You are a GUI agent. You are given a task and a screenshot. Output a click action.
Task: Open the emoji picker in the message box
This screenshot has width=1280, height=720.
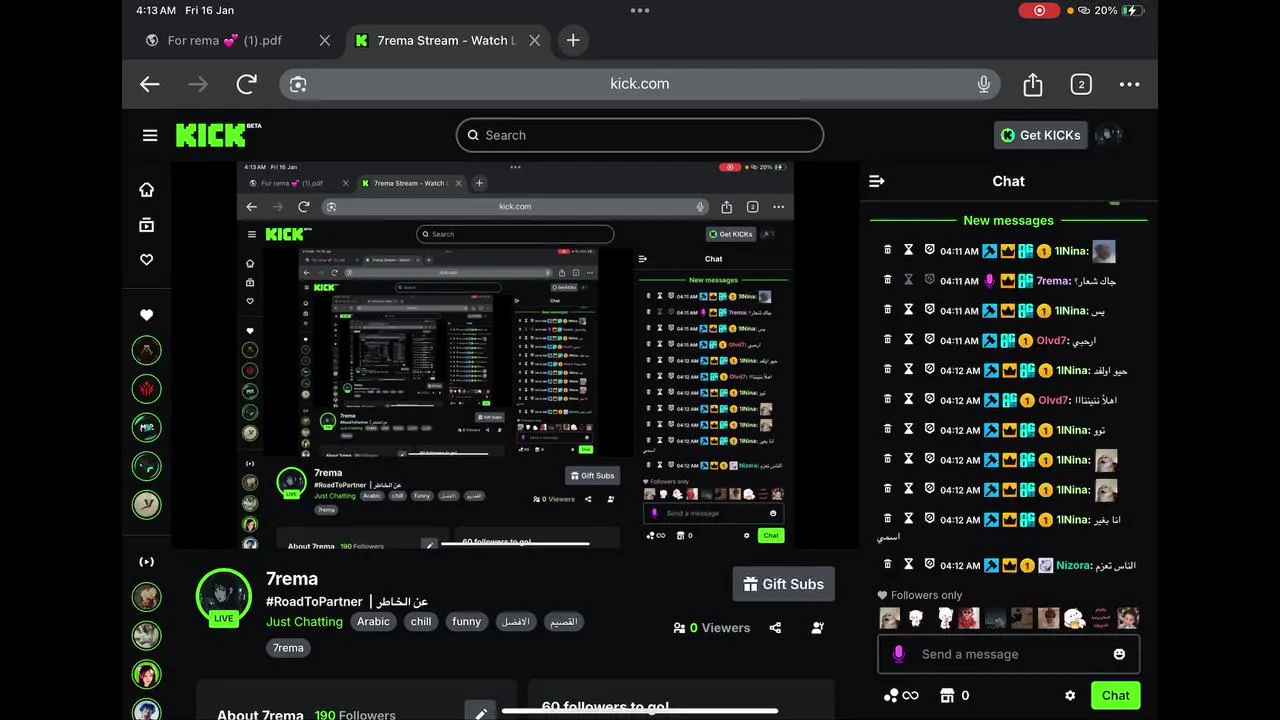(1119, 654)
